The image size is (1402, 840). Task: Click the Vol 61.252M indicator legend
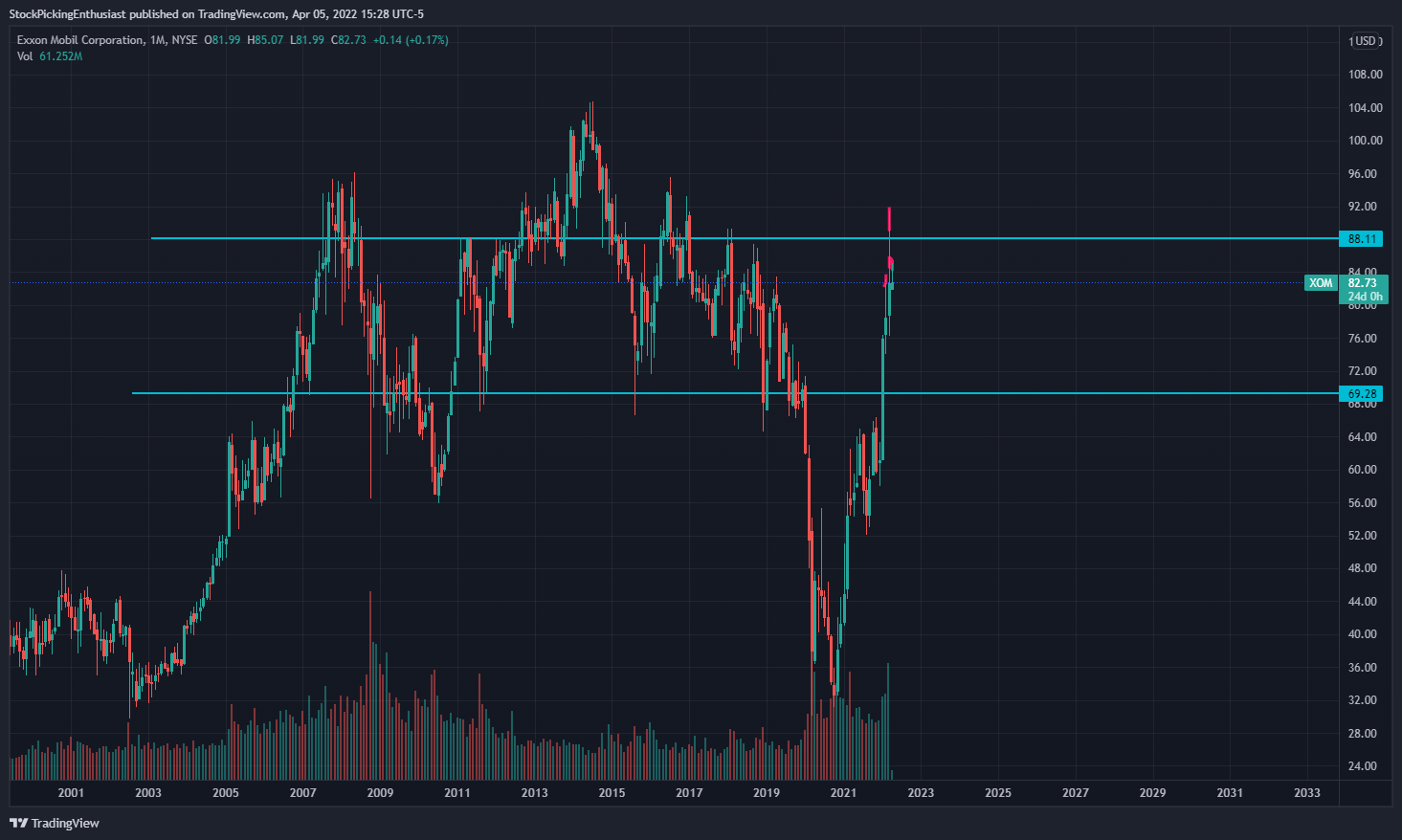coord(50,56)
